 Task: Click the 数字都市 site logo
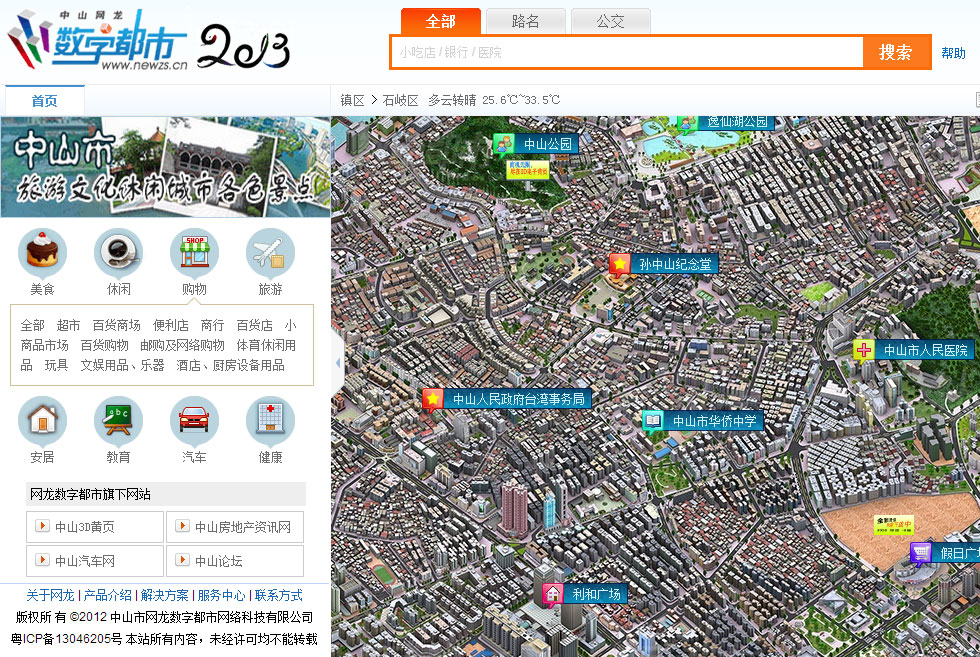tap(98, 40)
